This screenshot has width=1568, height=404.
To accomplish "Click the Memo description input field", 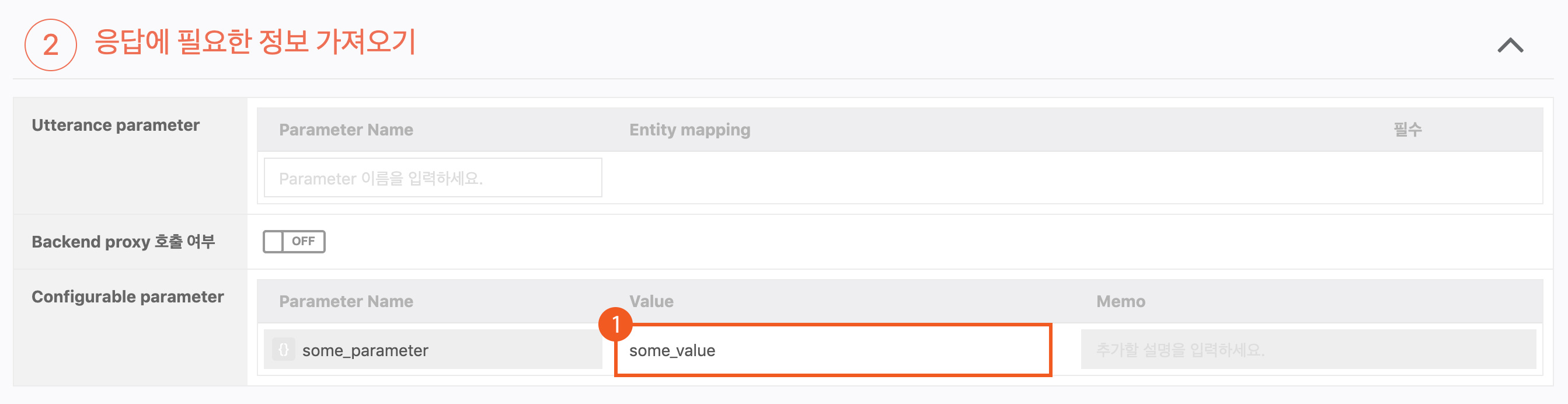I will [1308, 350].
